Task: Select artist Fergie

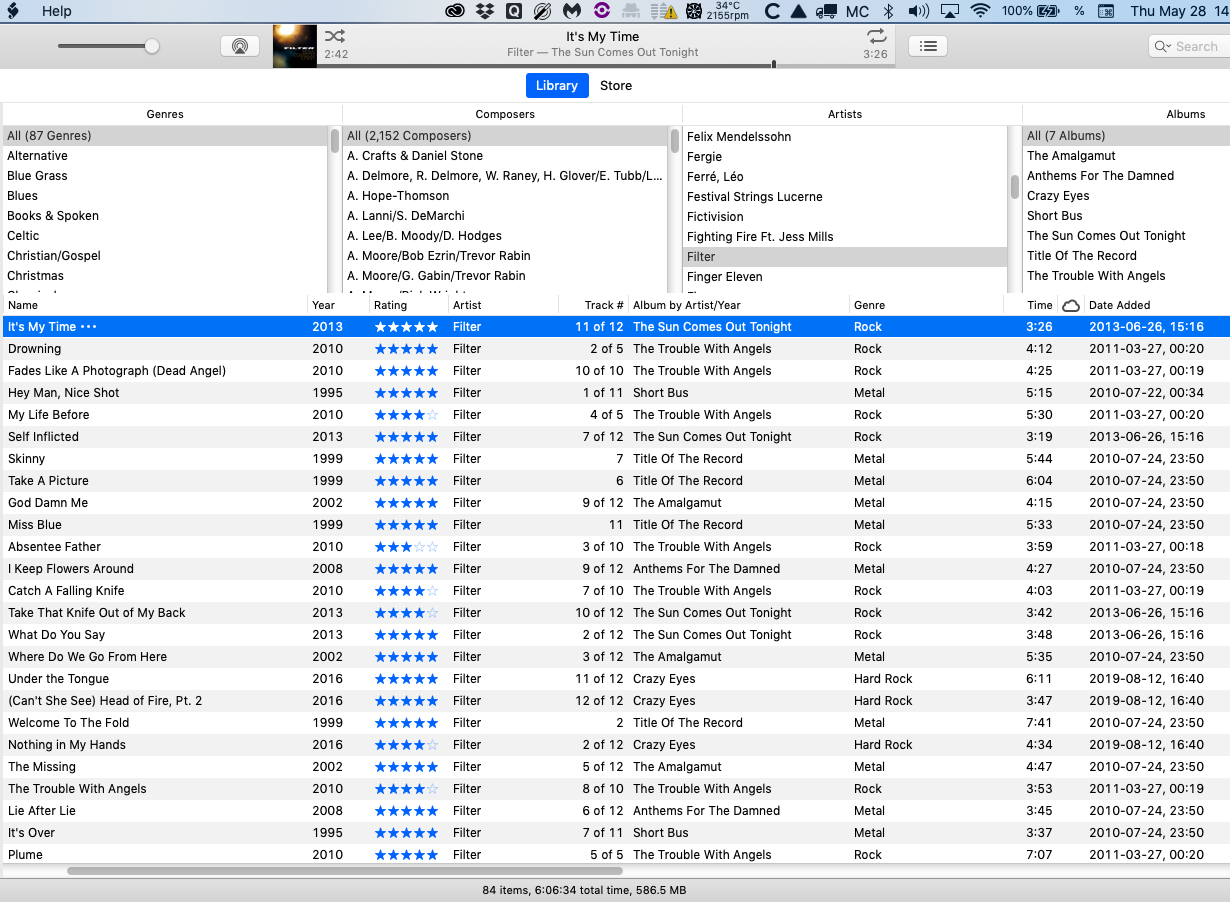Action: tap(845, 157)
